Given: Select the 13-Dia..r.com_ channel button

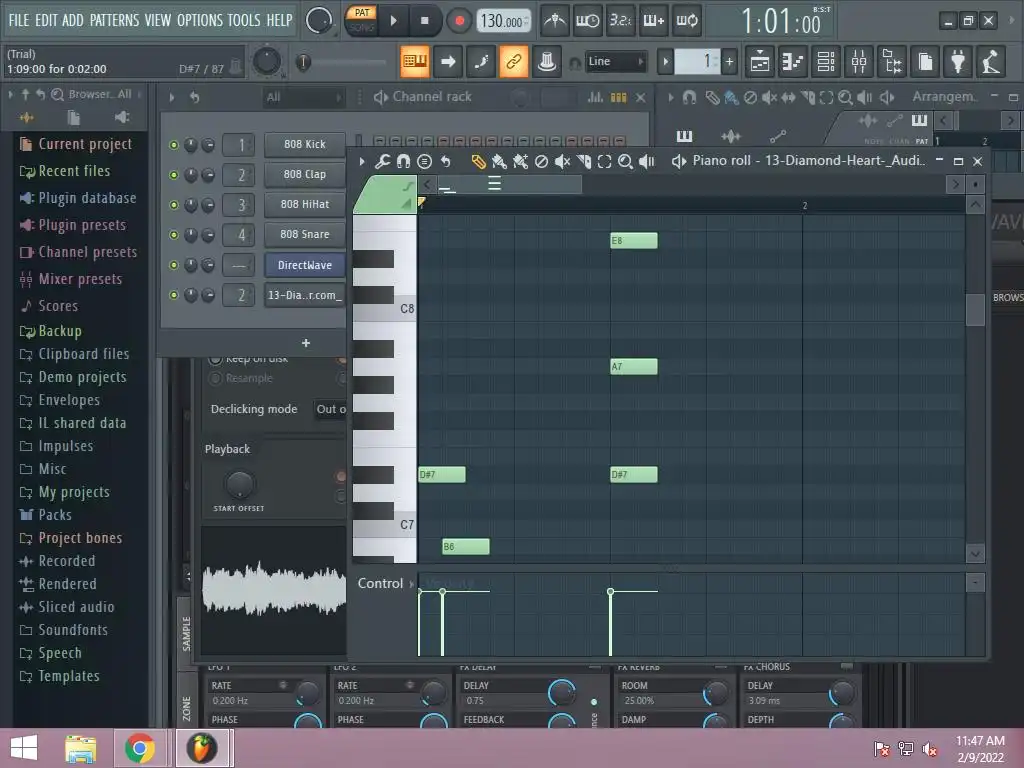Looking at the screenshot, I should click(x=304, y=295).
